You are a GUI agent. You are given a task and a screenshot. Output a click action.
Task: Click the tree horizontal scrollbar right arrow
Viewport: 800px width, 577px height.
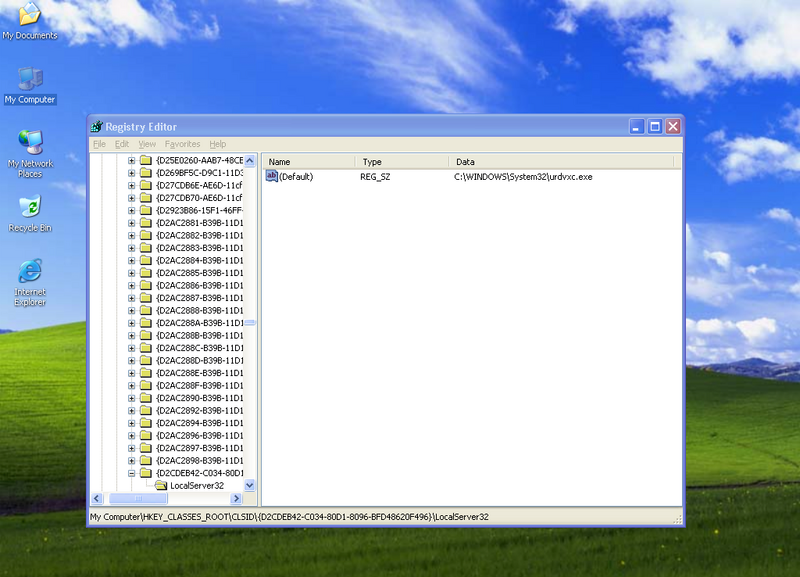(x=236, y=498)
